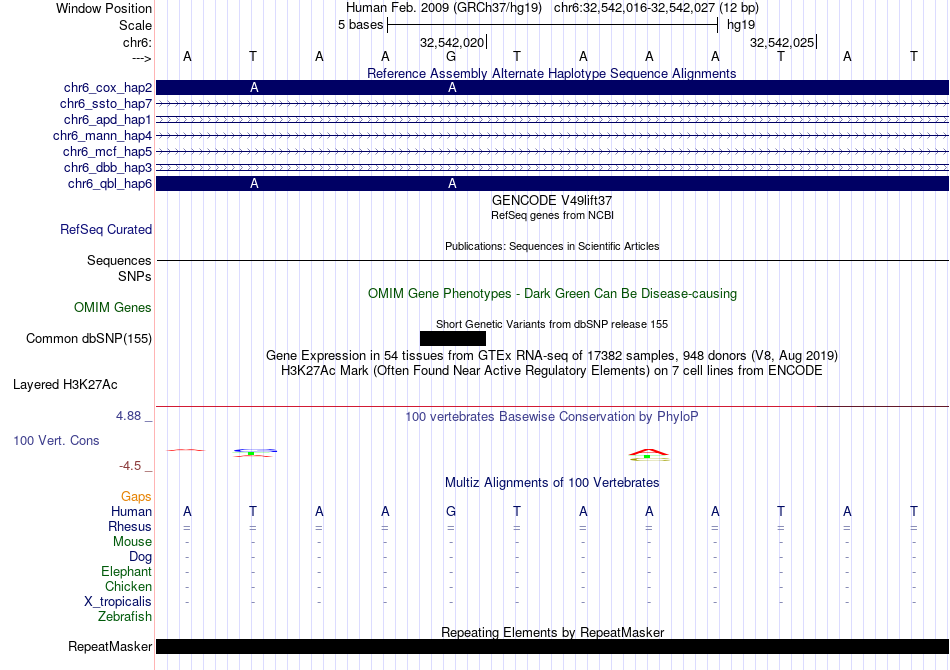
Task: Click the GTEx Gene Expression track title
Action: click(x=552, y=356)
